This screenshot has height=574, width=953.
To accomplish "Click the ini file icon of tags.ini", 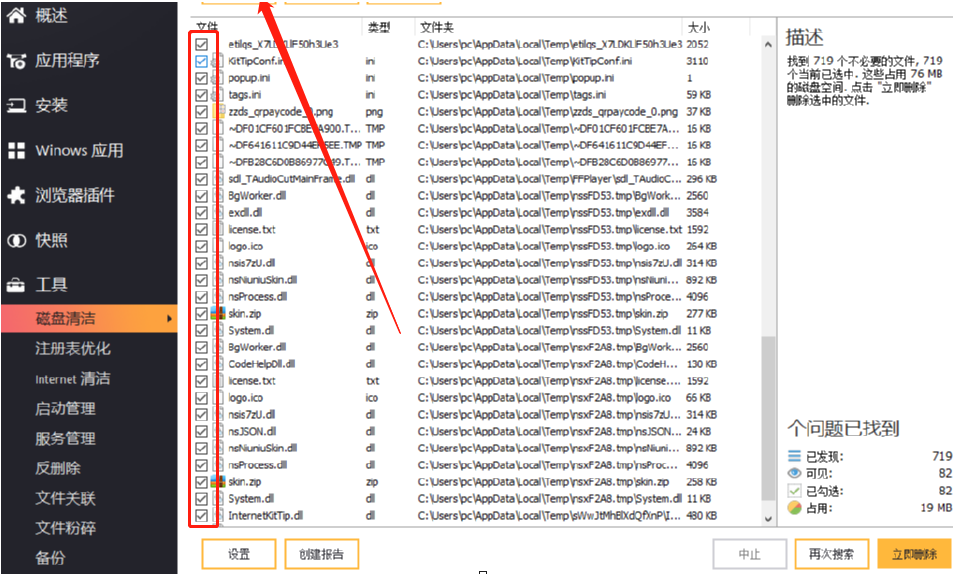I will pos(218,95).
